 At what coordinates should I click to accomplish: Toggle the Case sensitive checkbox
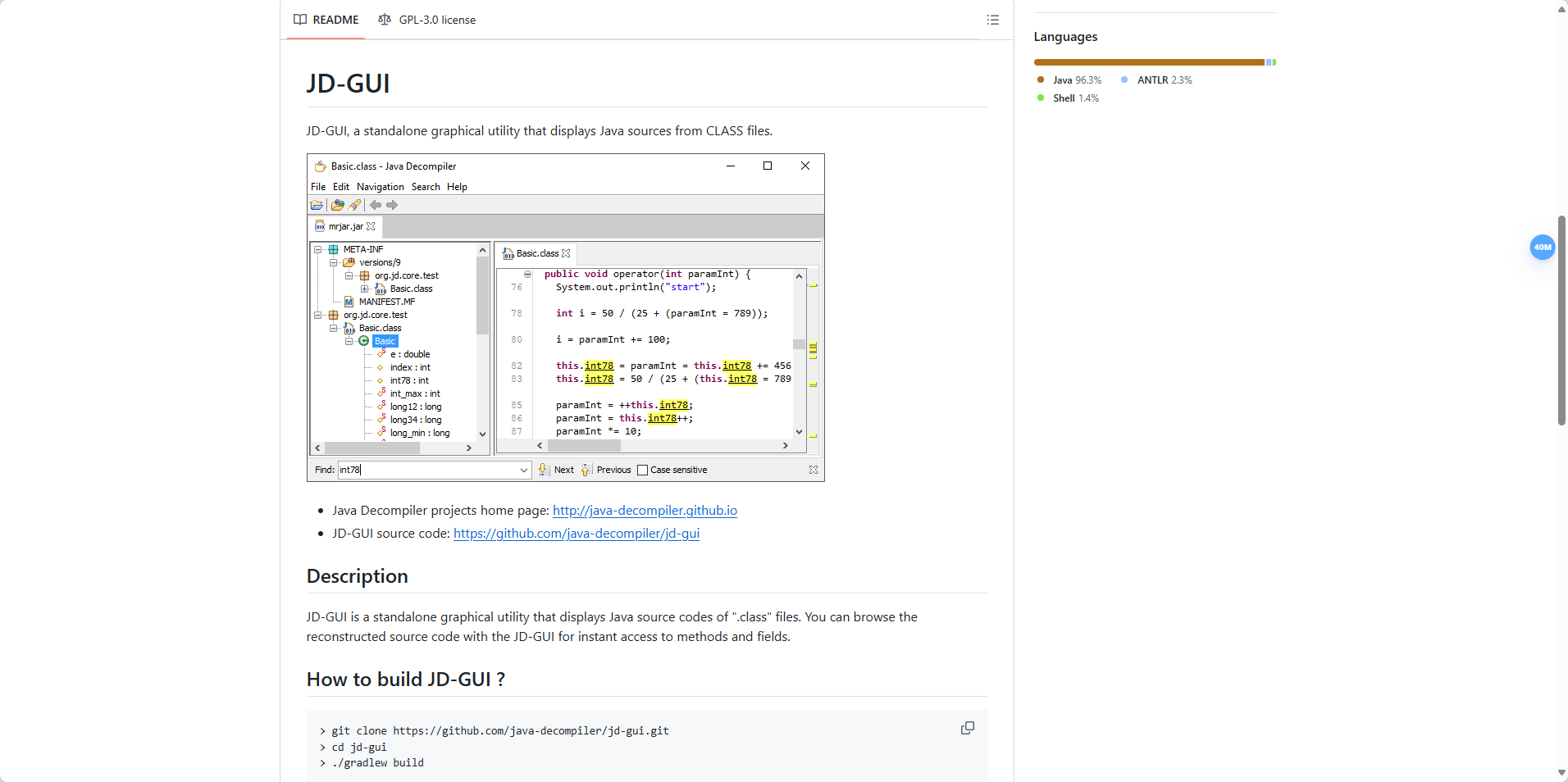pos(643,470)
